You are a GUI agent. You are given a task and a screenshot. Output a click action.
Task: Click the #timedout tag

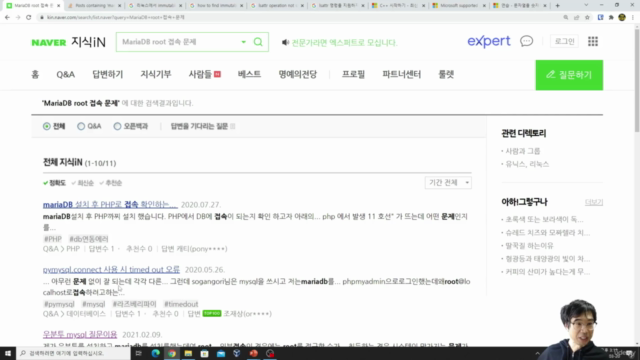coord(181,304)
